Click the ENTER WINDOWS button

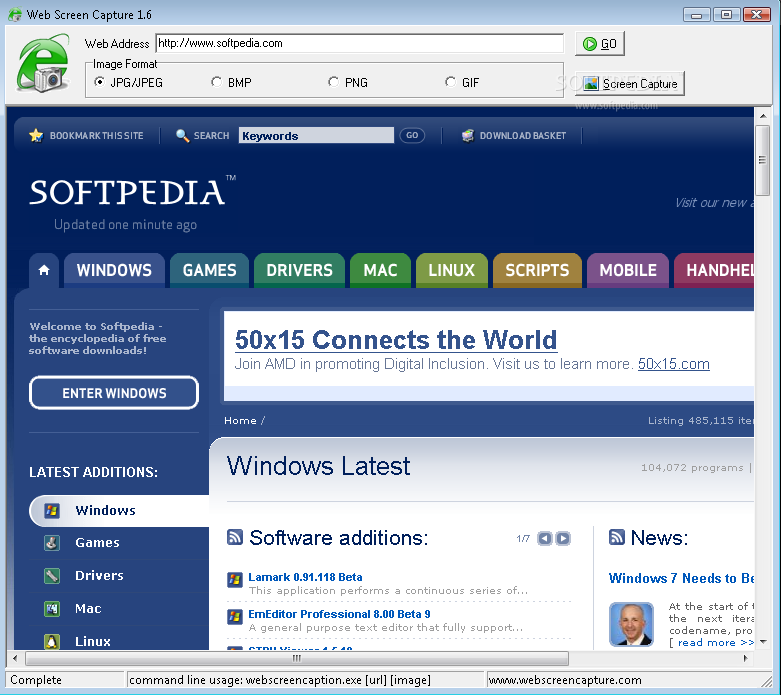(x=114, y=393)
